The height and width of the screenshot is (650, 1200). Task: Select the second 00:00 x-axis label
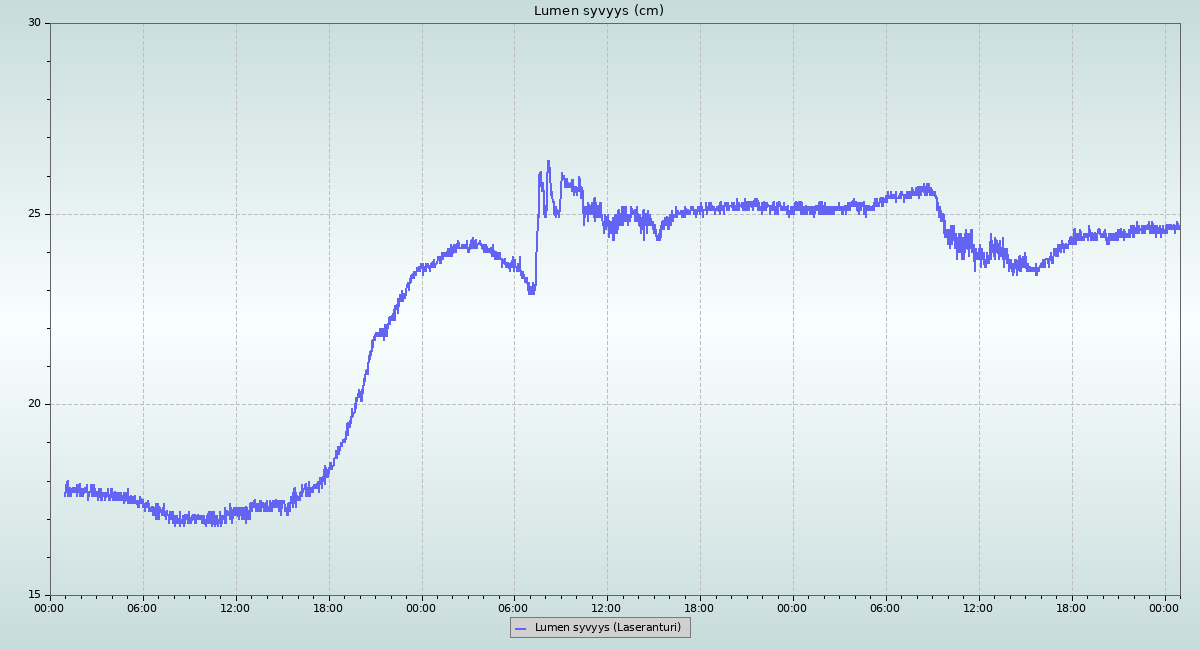421,608
